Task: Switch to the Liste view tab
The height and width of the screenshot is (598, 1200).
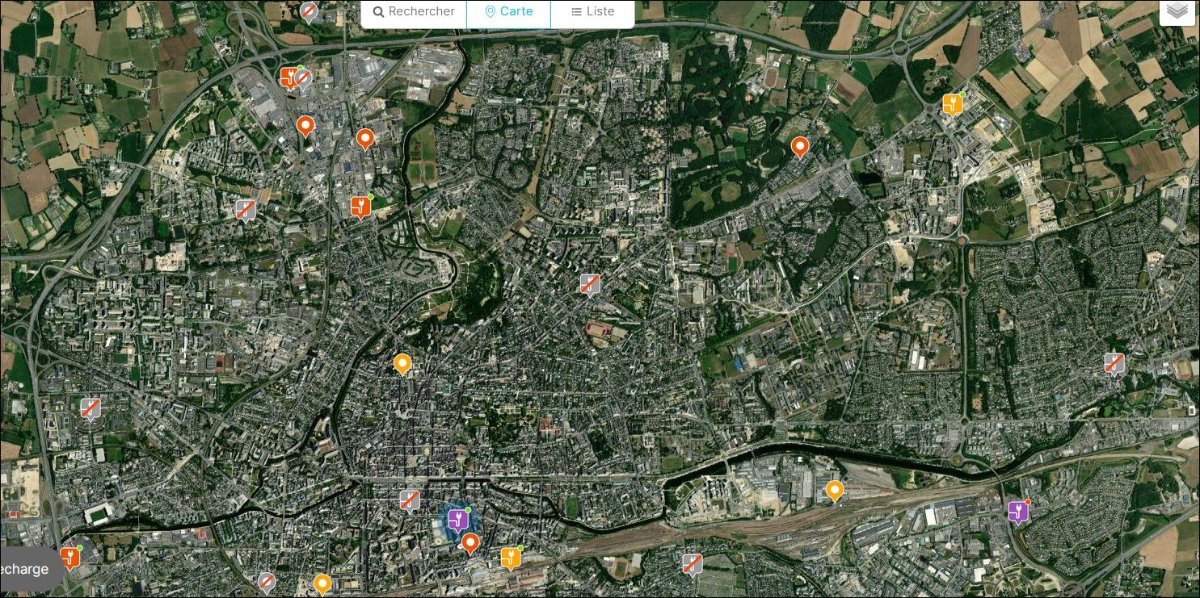Action: click(x=592, y=13)
